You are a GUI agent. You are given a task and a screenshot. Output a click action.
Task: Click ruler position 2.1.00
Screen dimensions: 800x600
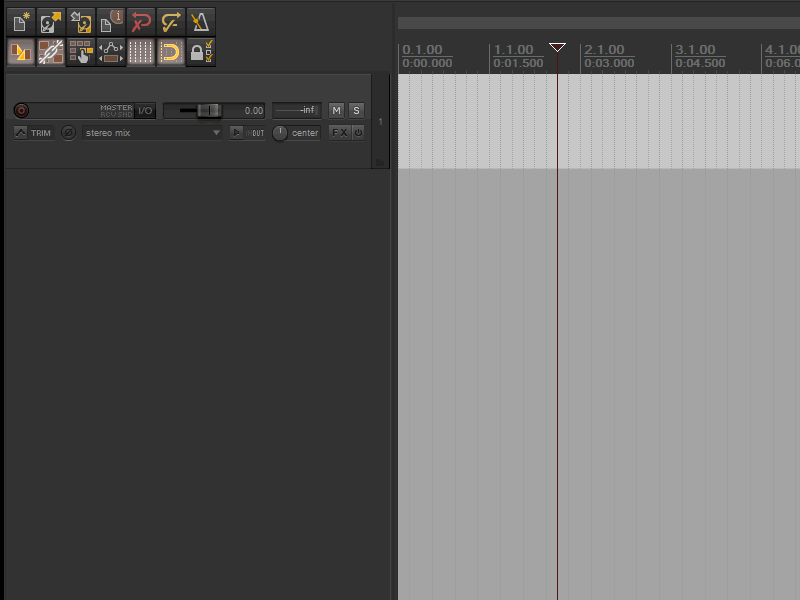pos(604,49)
